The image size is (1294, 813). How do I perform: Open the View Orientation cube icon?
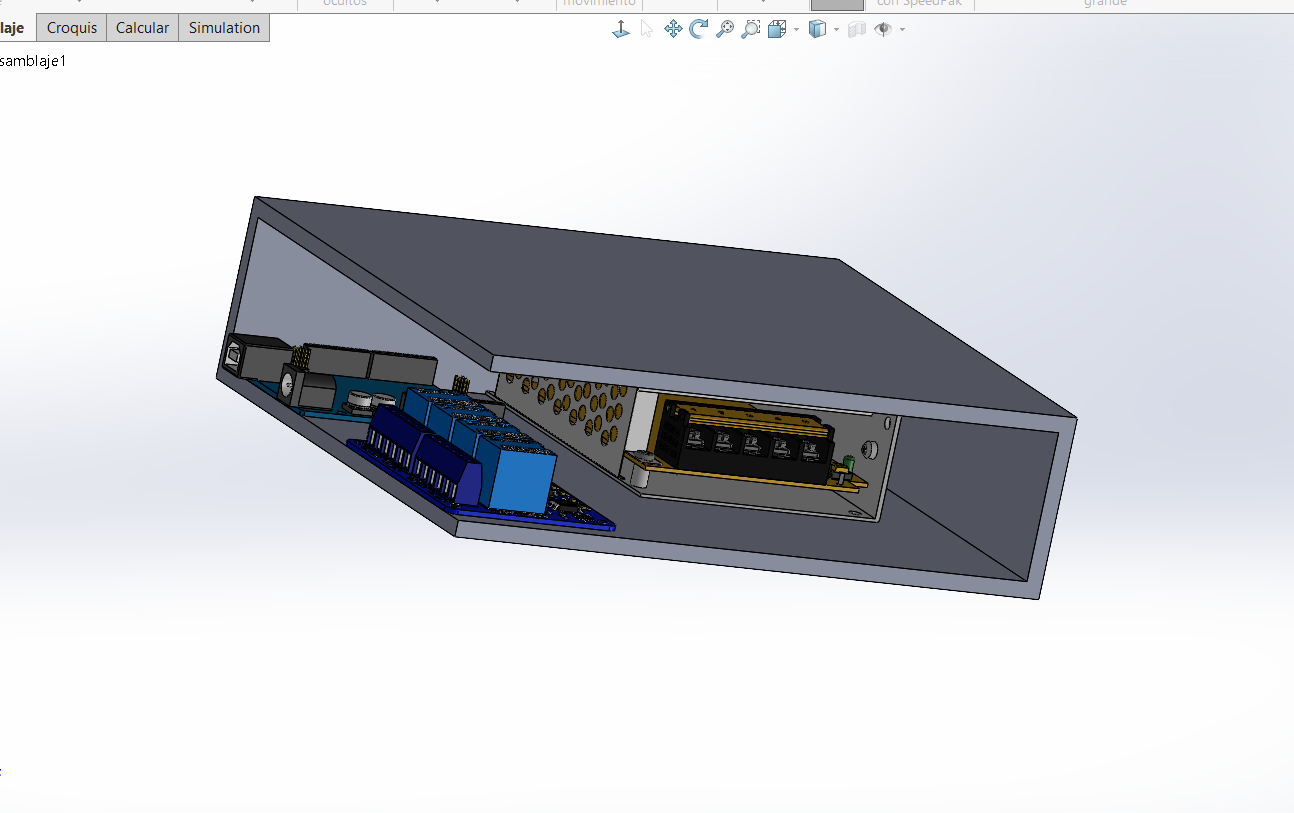click(x=777, y=29)
